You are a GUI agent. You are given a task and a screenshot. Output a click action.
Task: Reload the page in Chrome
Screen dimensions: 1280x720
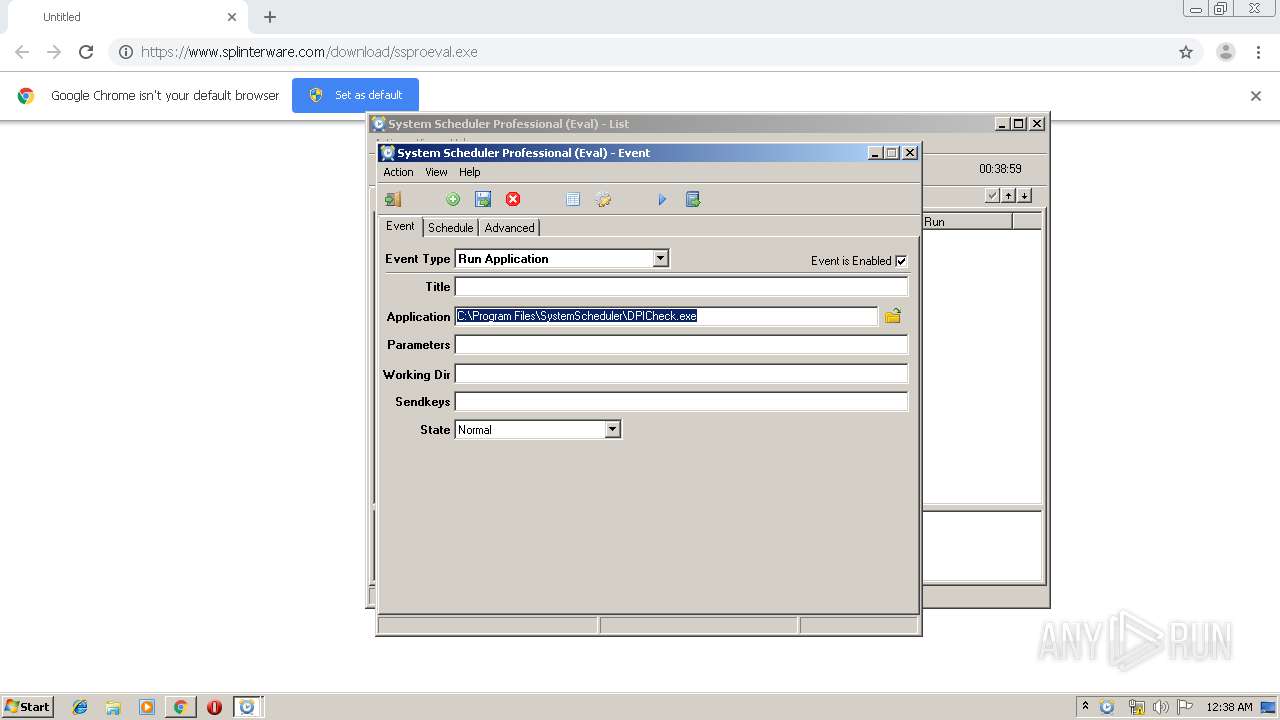tap(86, 52)
